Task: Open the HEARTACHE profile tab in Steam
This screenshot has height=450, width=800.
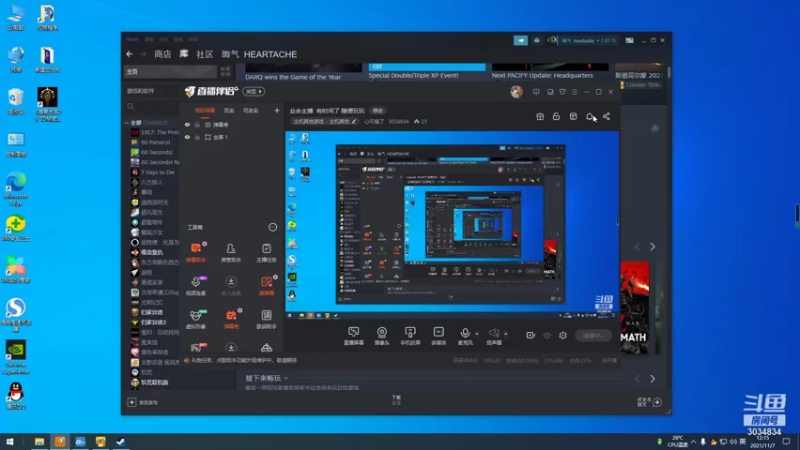Action: tap(259, 54)
